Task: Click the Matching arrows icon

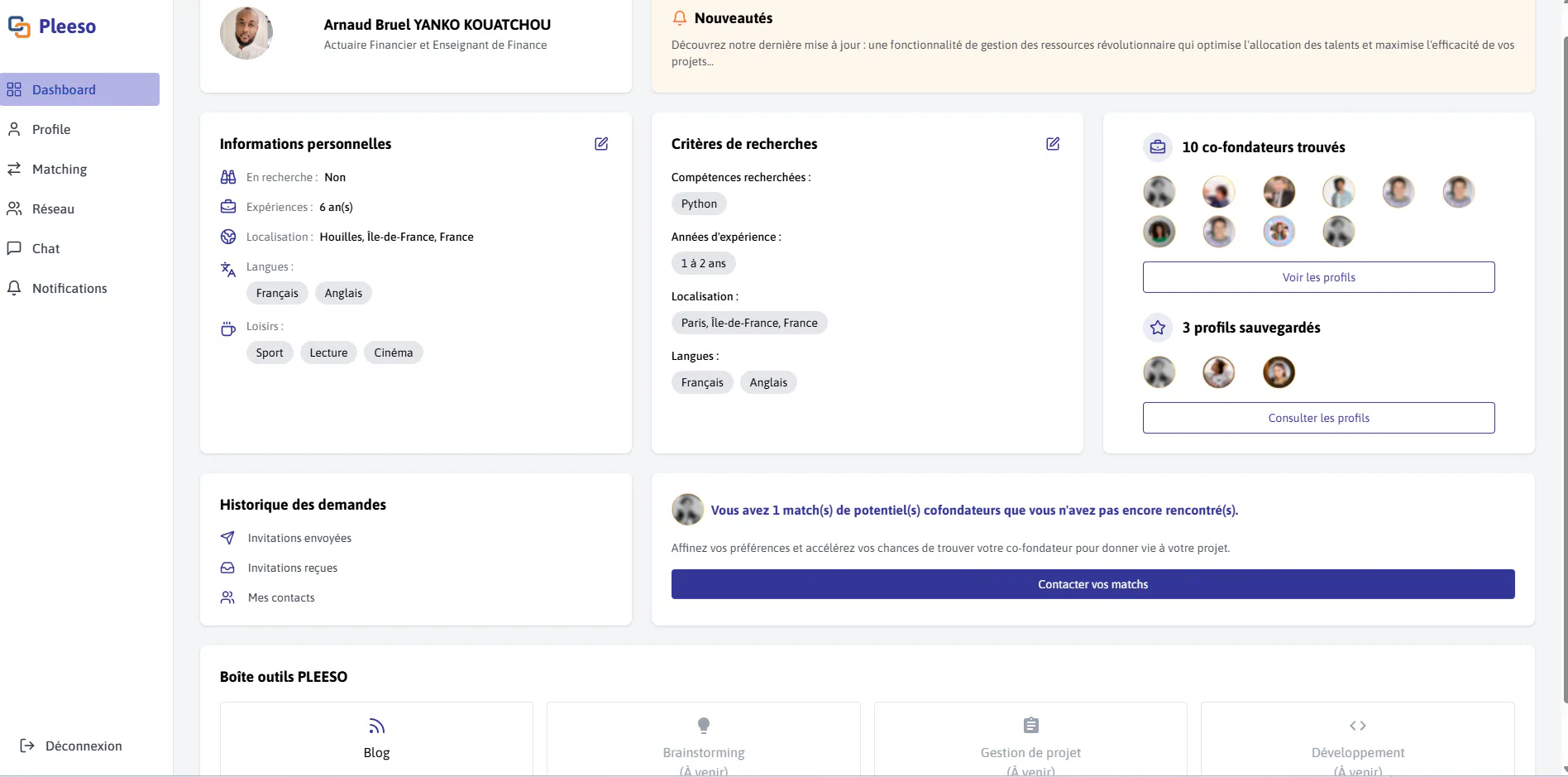Action: [x=14, y=169]
